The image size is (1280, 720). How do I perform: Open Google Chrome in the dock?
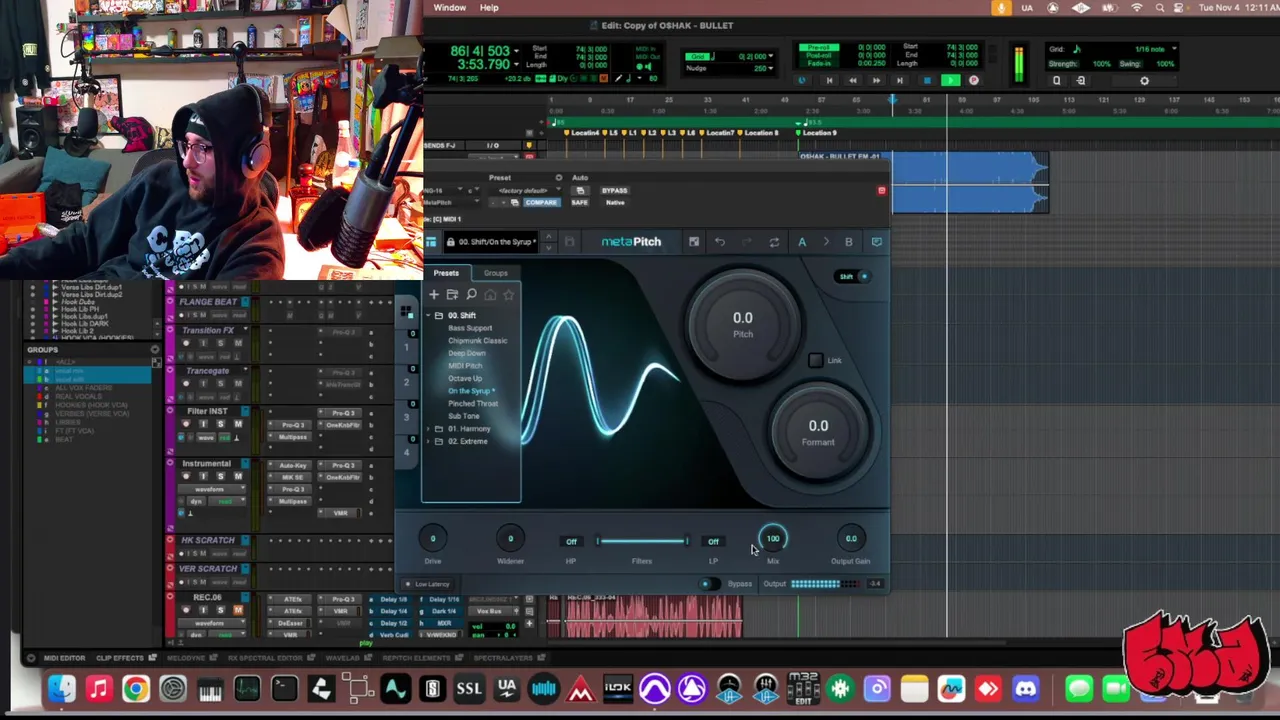pyautogui.click(x=135, y=689)
